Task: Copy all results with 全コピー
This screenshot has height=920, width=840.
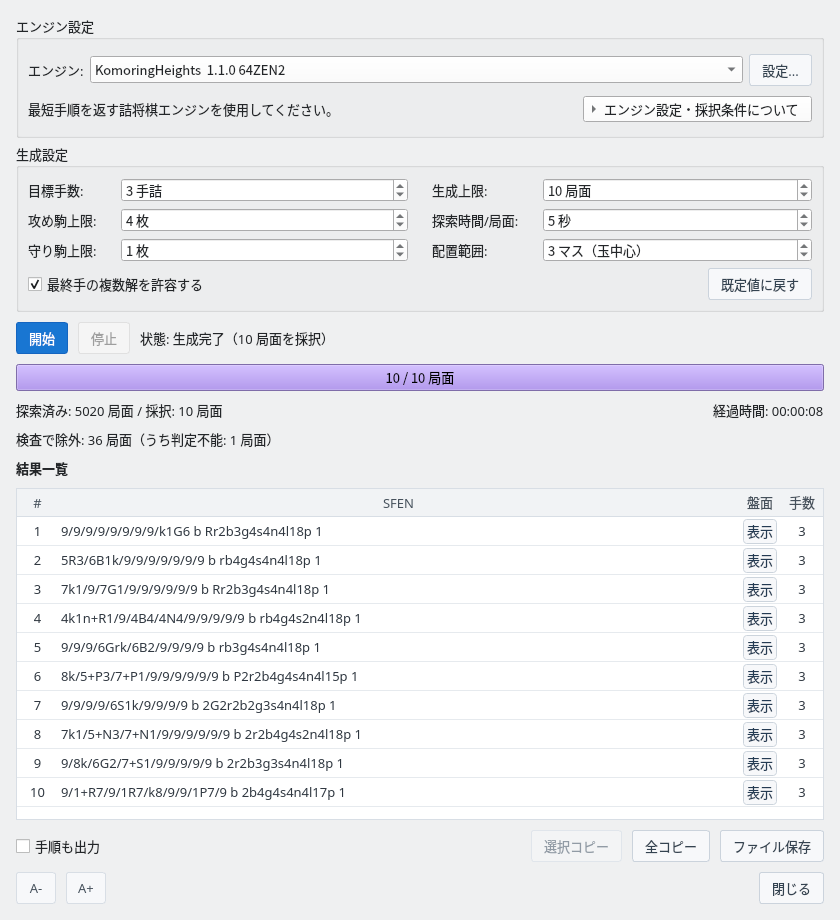Action: tap(670, 847)
